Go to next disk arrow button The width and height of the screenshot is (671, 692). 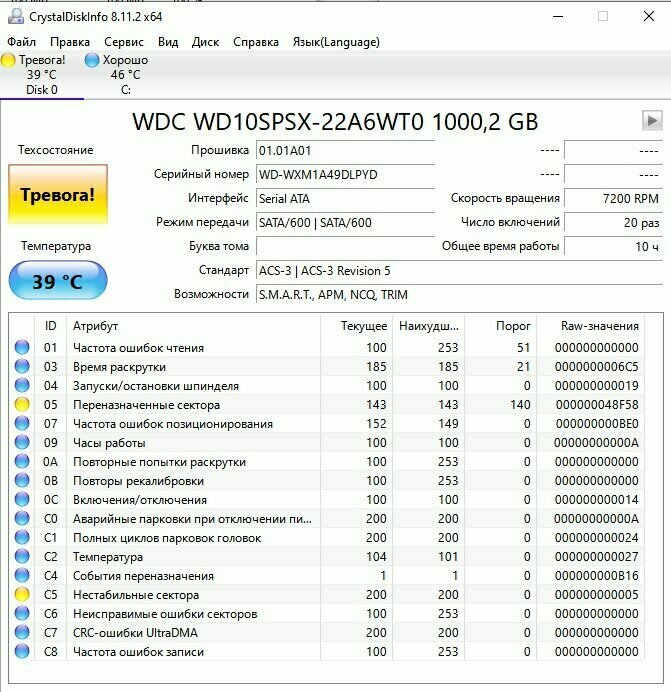[x=652, y=120]
